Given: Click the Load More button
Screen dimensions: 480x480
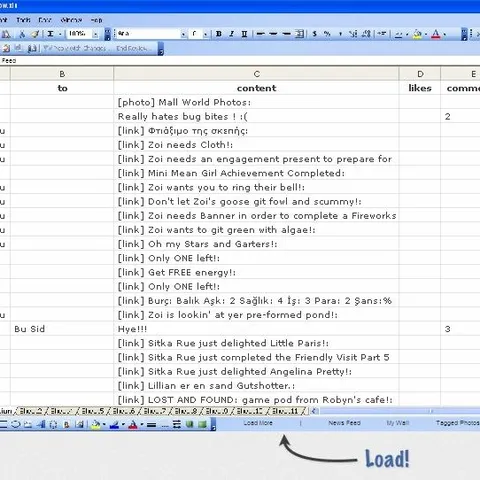Looking at the screenshot, I should (x=258, y=423).
